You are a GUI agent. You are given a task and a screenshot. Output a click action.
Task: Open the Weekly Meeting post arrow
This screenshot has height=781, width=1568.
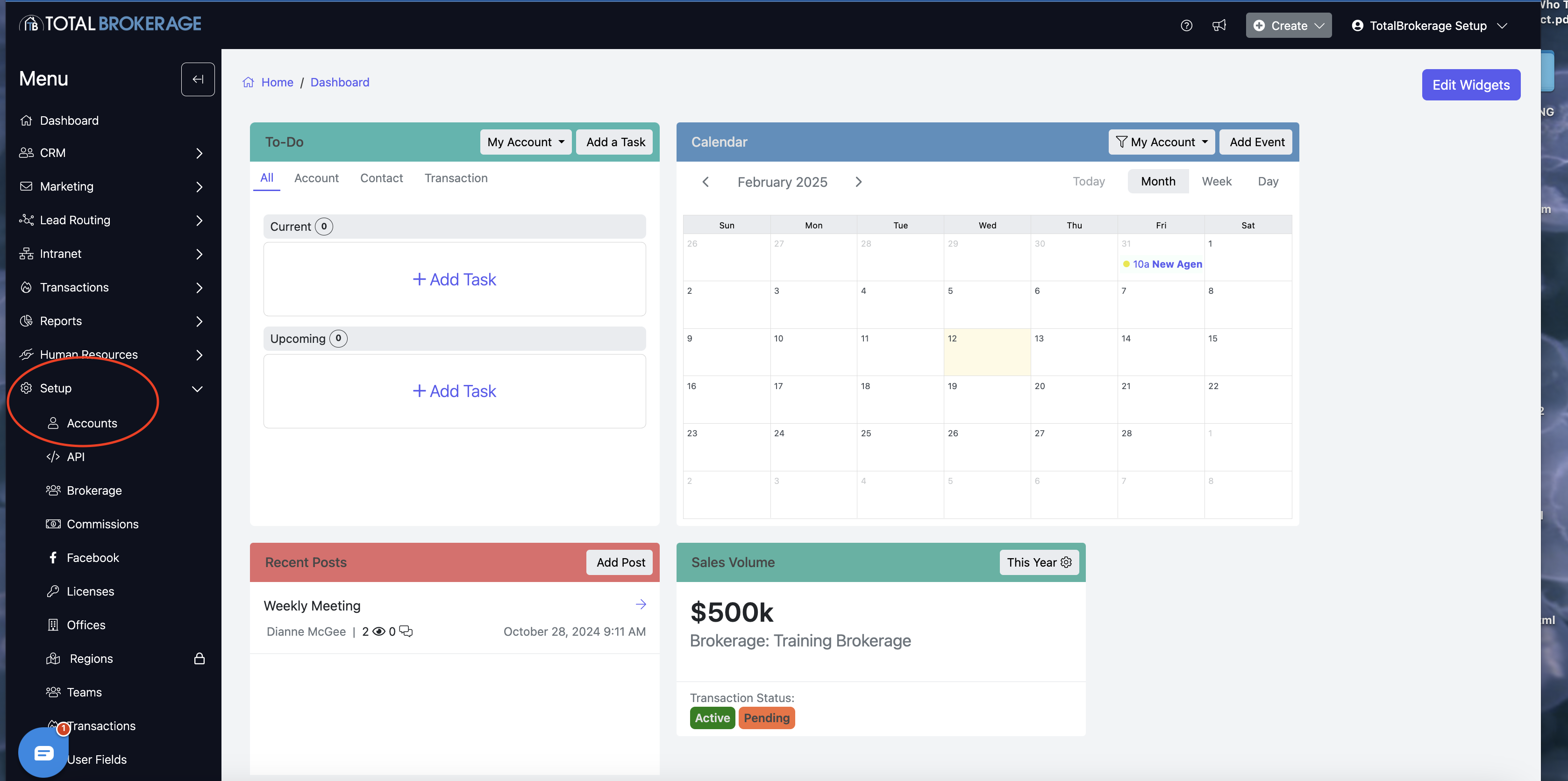click(641, 604)
